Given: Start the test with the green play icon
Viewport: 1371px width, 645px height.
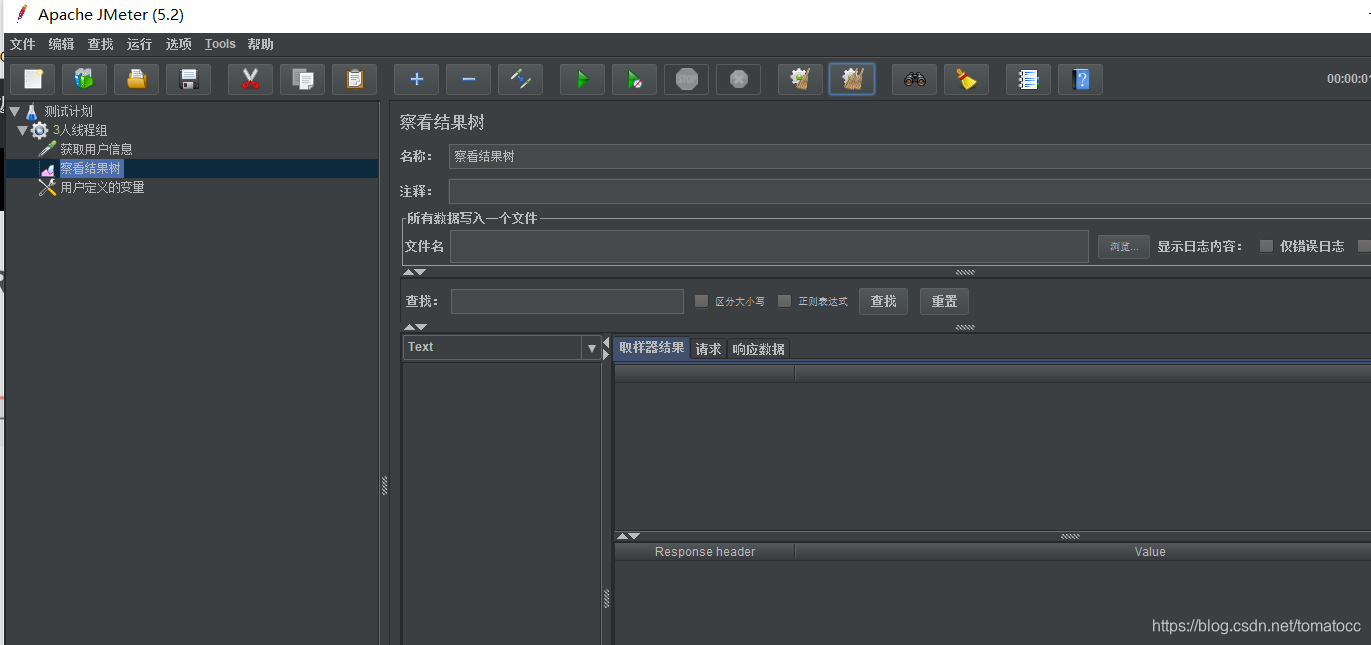Looking at the screenshot, I should (583, 79).
